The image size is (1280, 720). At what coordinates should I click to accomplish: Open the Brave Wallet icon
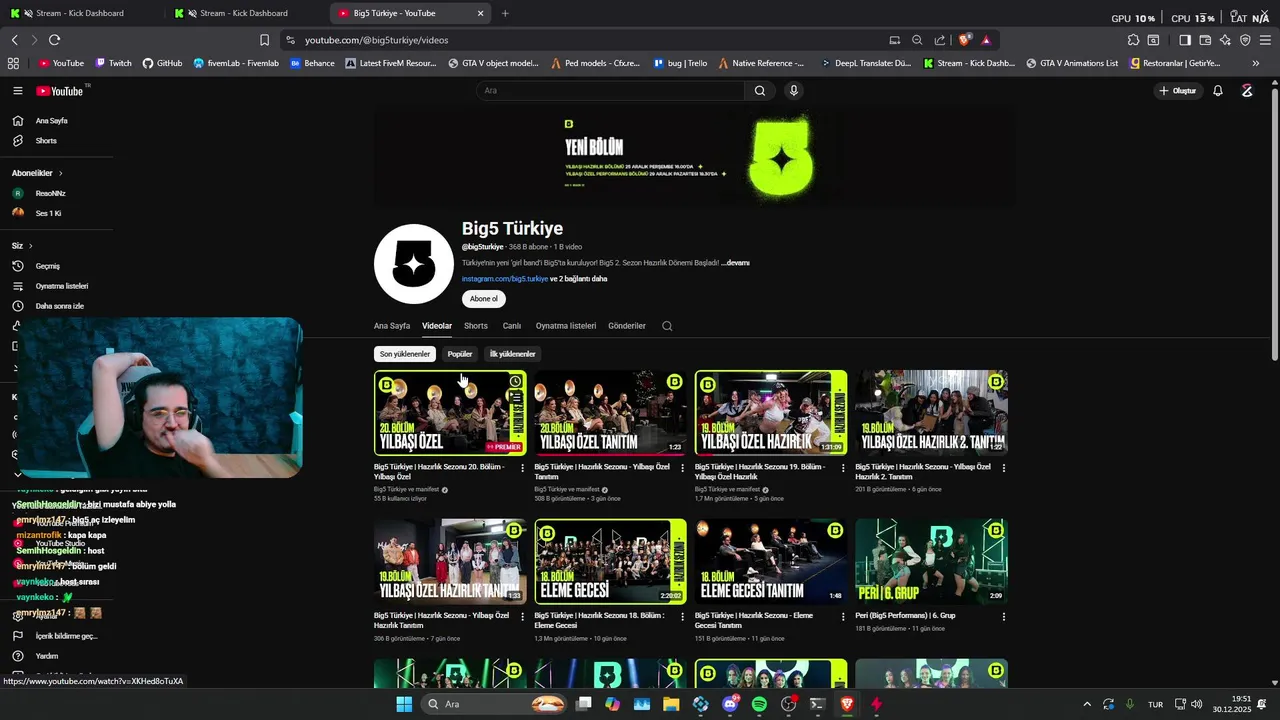pyautogui.click(x=1205, y=40)
